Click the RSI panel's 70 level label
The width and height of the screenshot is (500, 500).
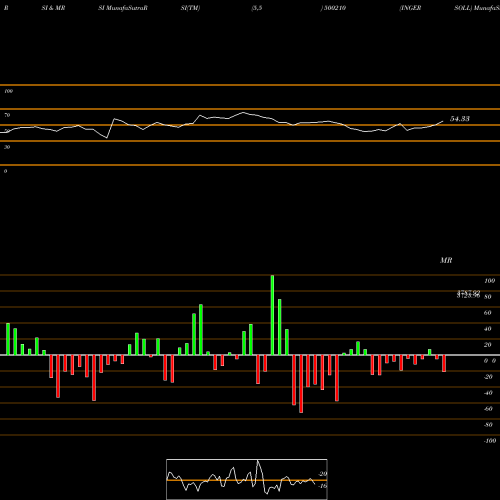click(x=7, y=115)
